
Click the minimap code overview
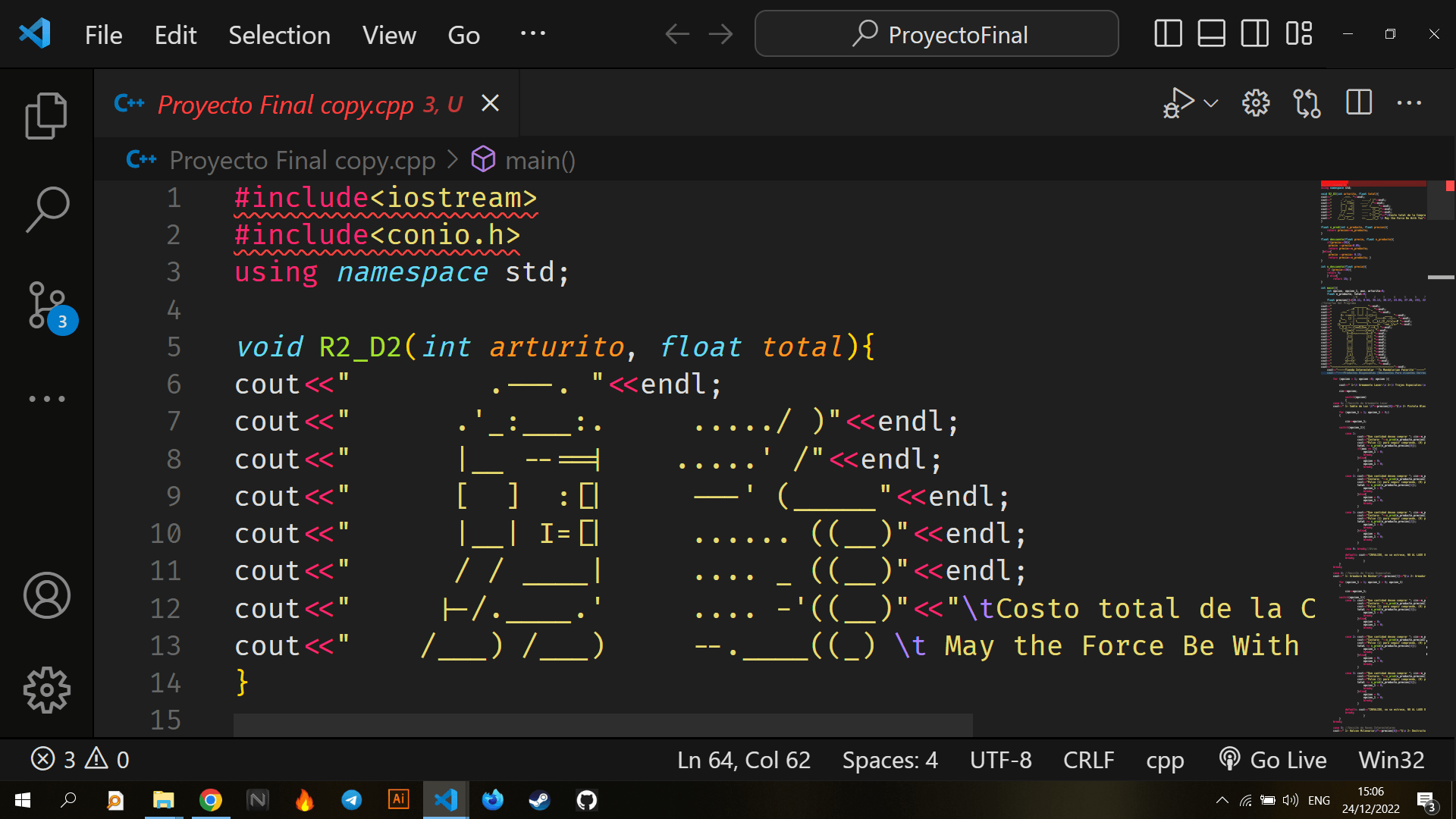(1373, 458)
